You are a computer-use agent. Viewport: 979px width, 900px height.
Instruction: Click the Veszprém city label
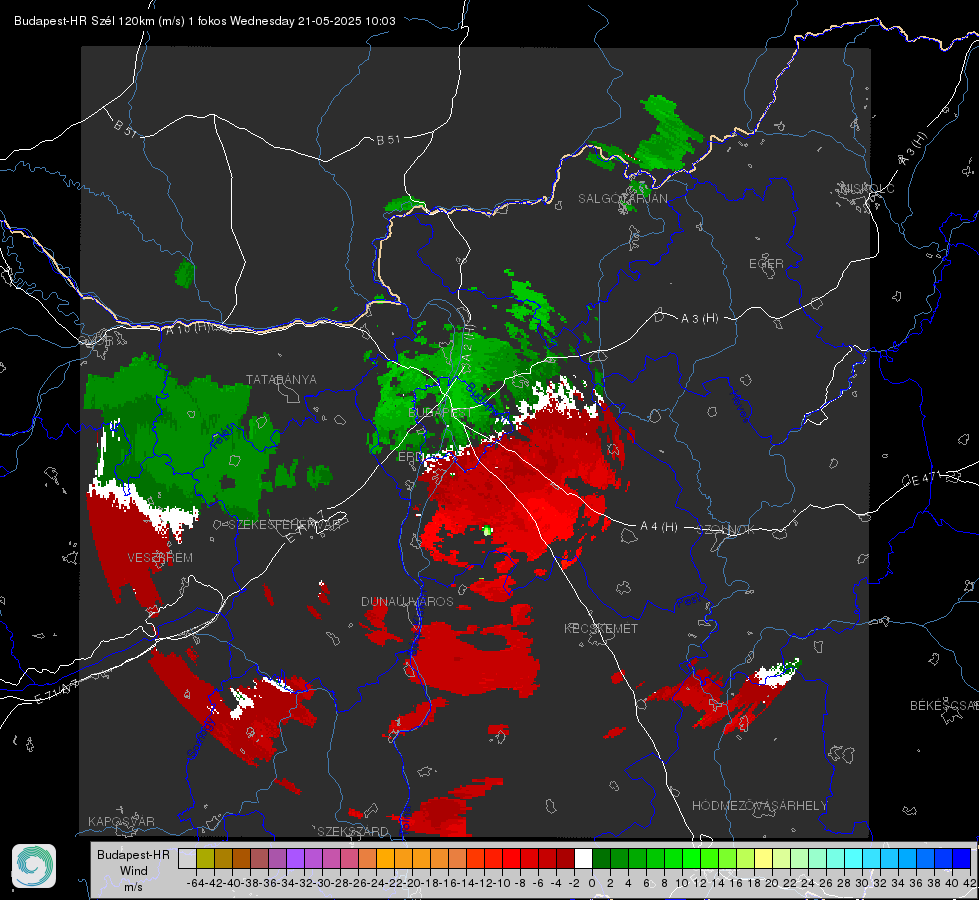point(160,558)
